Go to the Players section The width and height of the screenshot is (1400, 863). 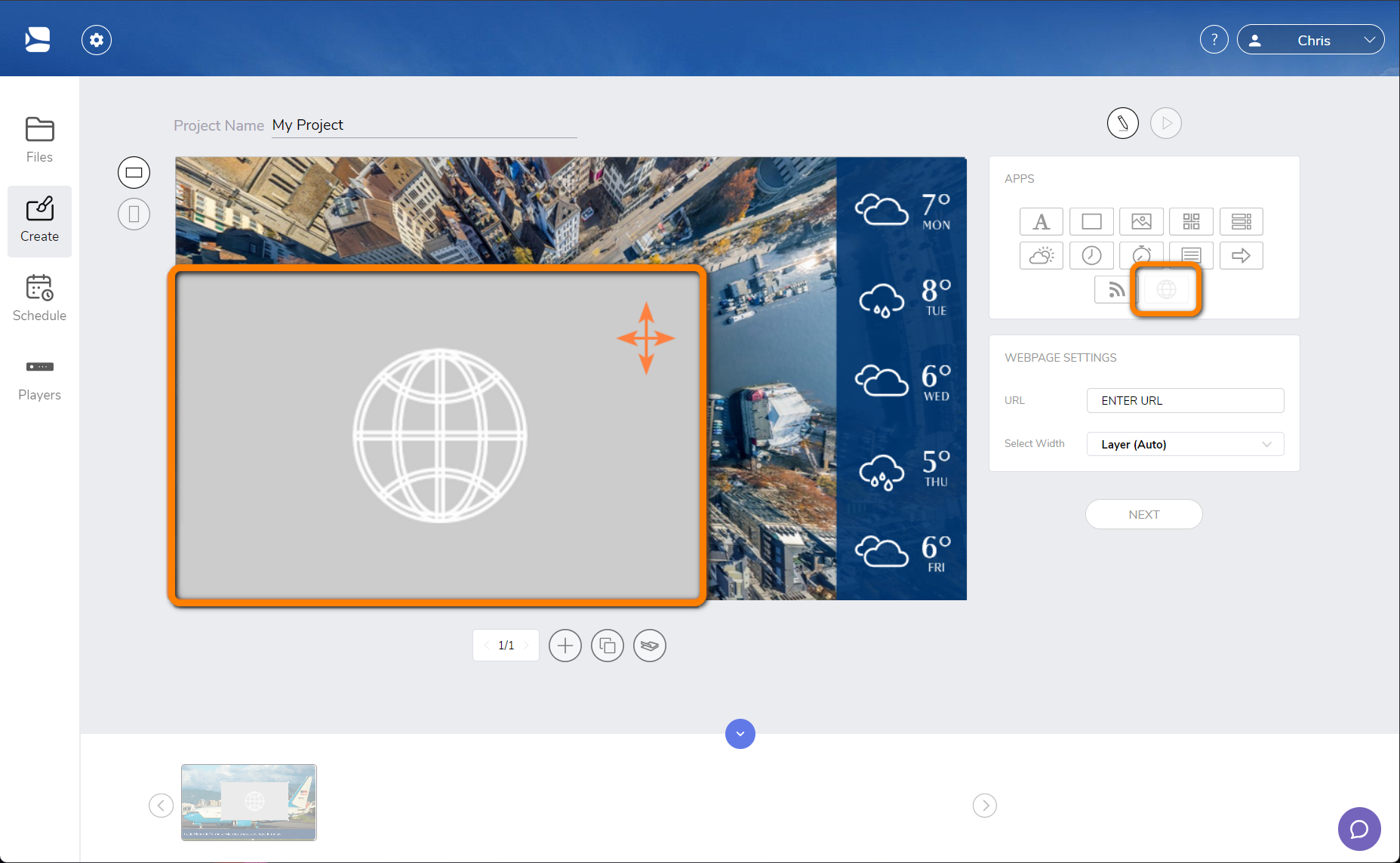click(x=39, y=380)
